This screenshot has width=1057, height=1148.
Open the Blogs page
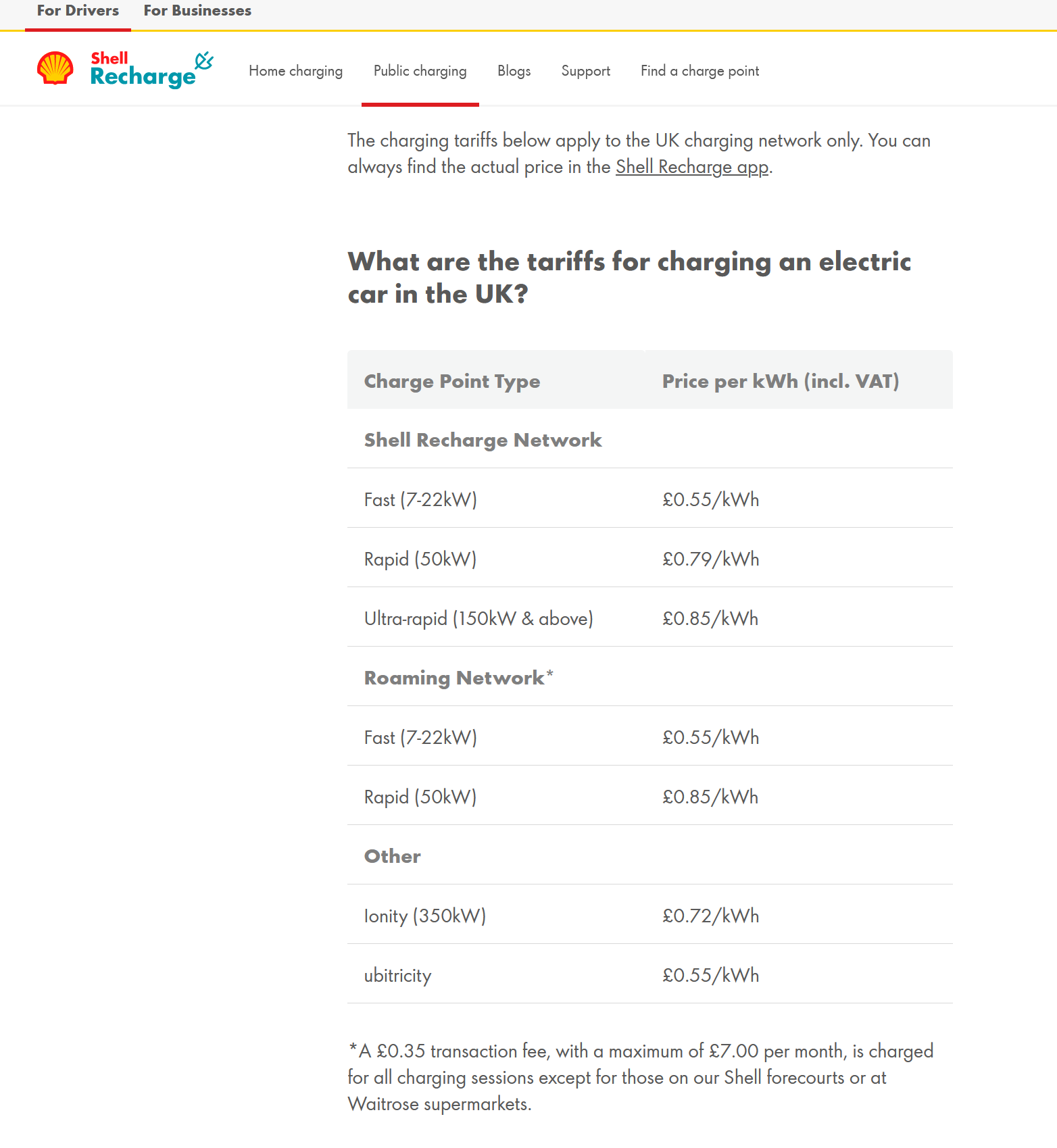click(x=514, y=71)
